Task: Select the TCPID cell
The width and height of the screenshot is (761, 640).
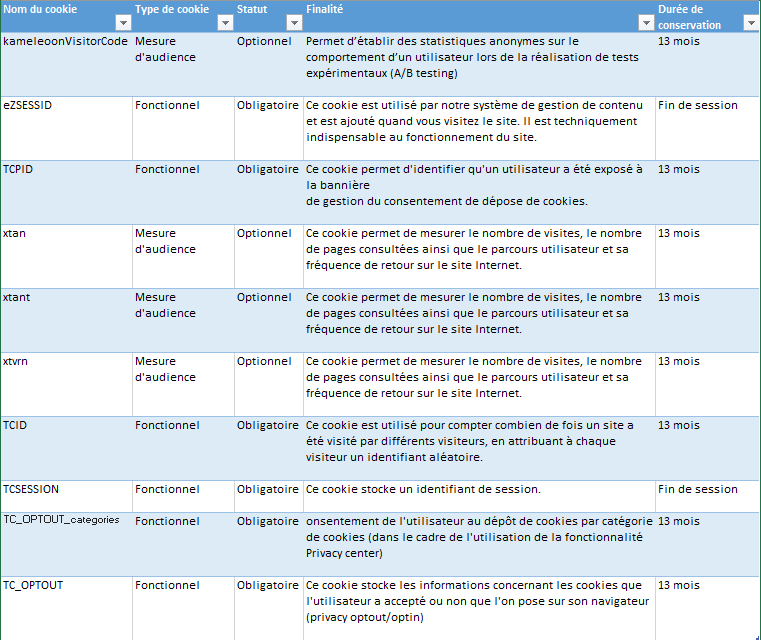Action: point(66,192)
